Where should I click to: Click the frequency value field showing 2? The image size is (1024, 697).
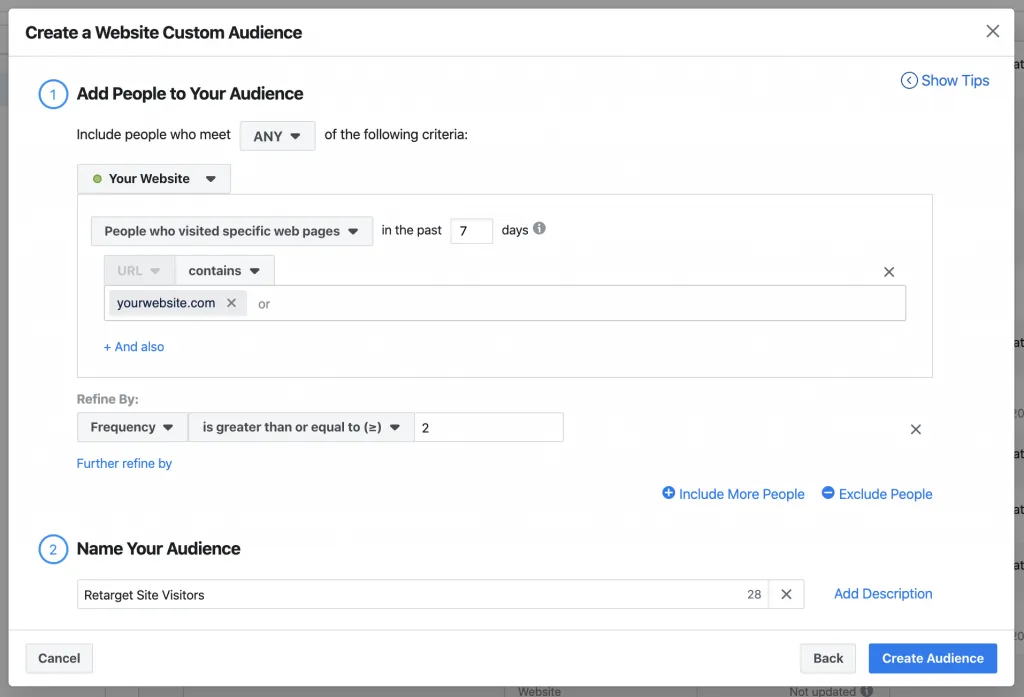point(489,427)
